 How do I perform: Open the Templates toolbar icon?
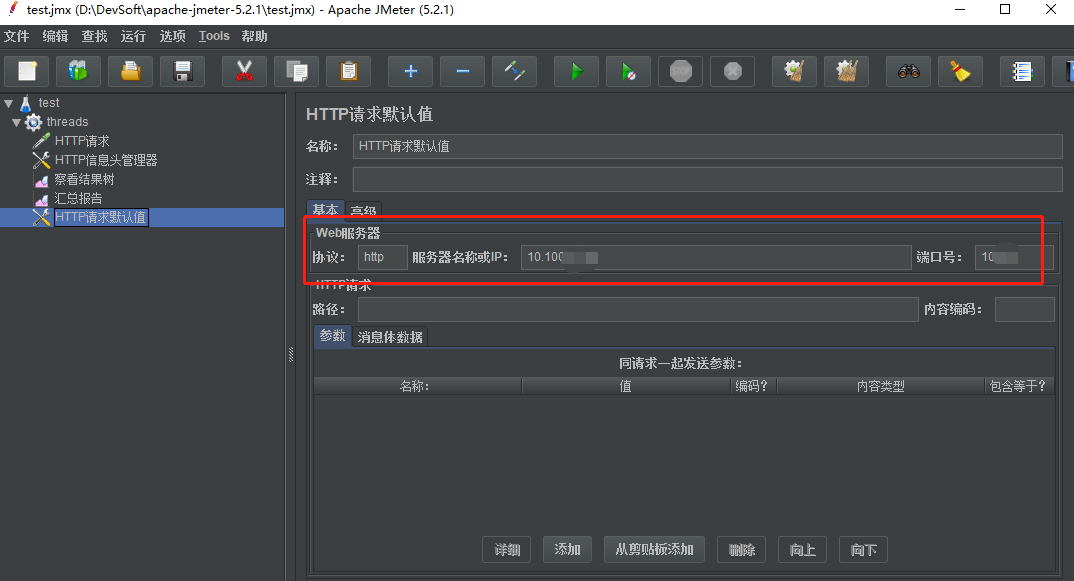(78, 71)
